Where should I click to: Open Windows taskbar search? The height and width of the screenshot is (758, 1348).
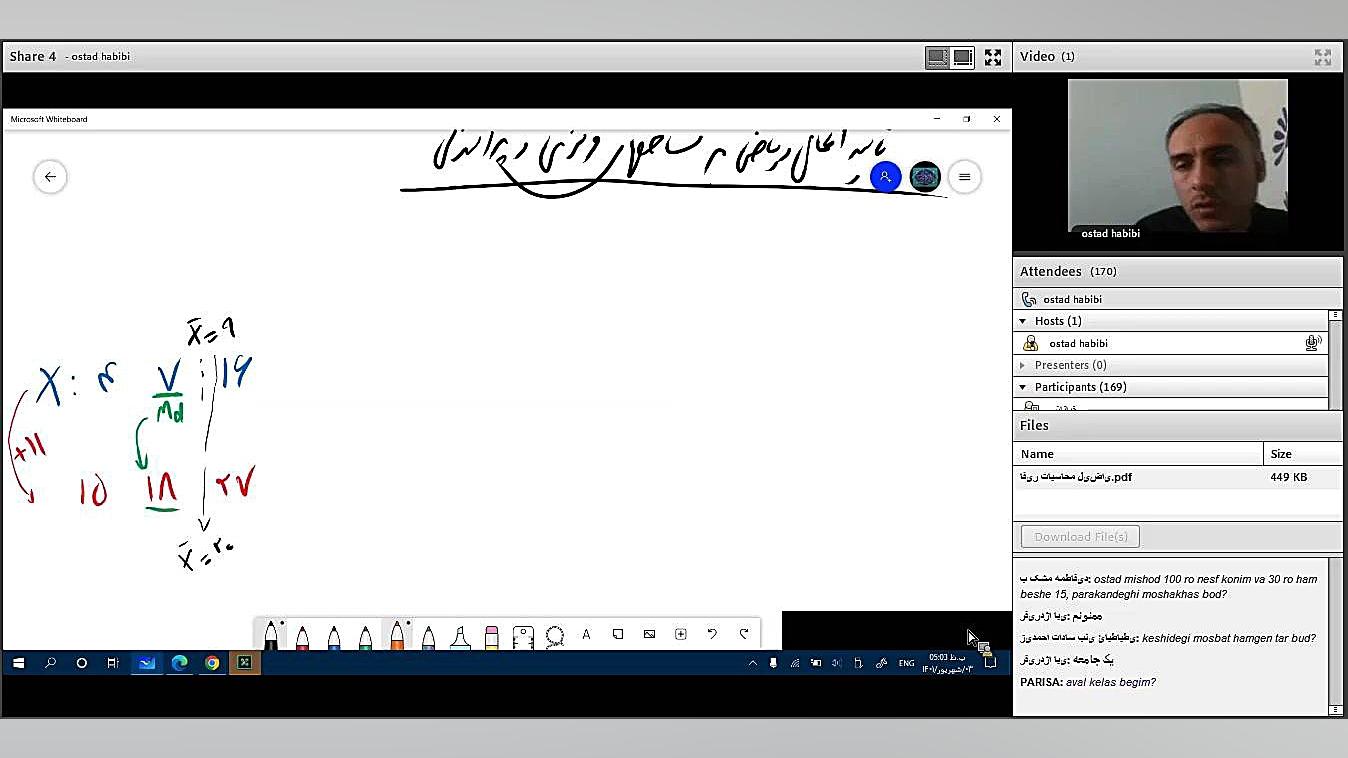[50, 662]
